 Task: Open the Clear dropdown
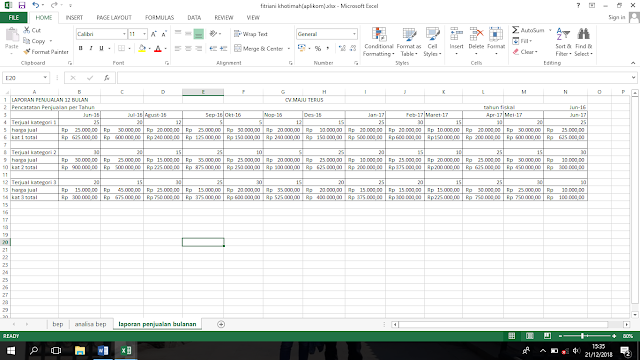point(525,52)
